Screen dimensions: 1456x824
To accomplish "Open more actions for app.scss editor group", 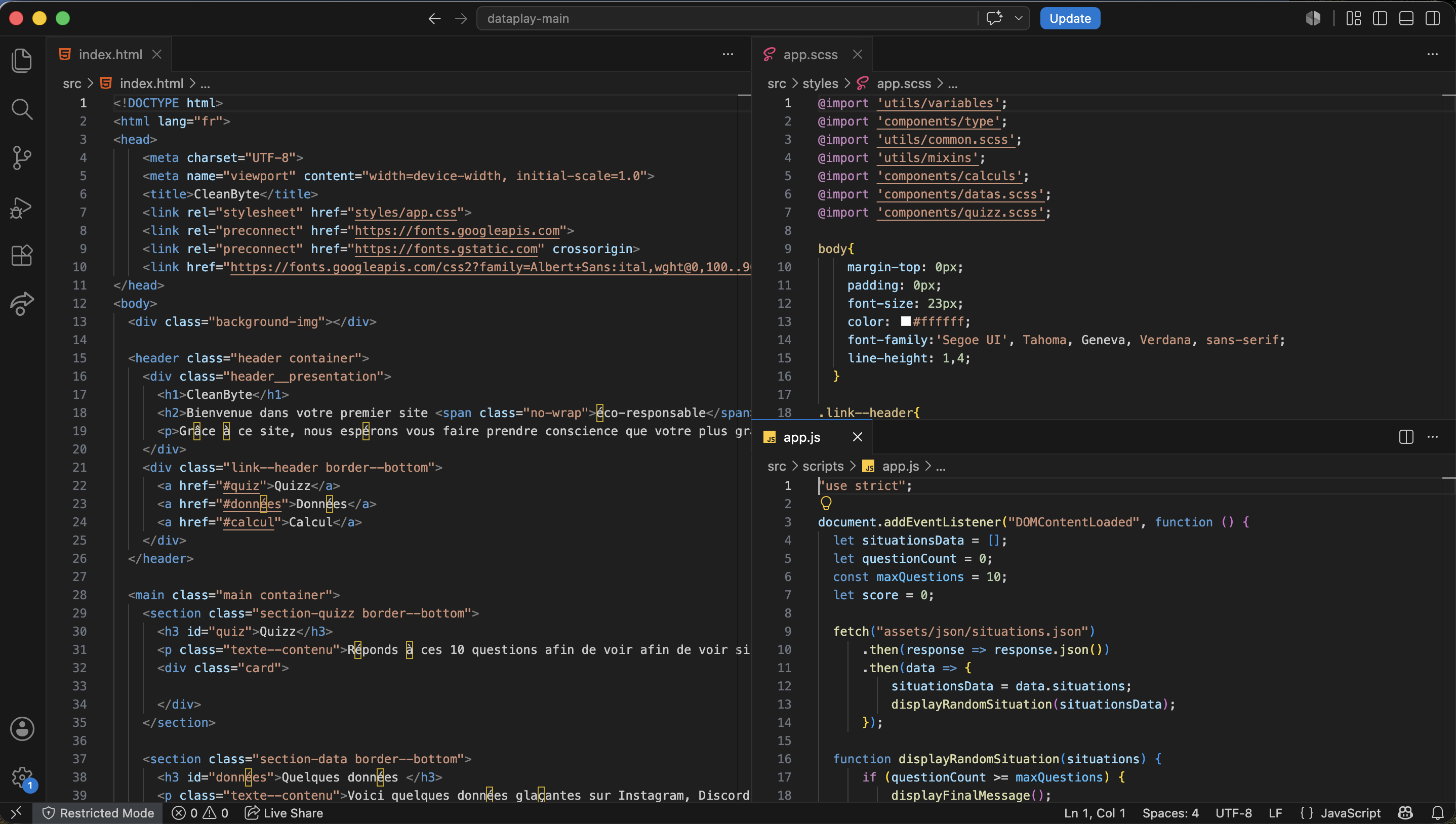I will 1432,54.
